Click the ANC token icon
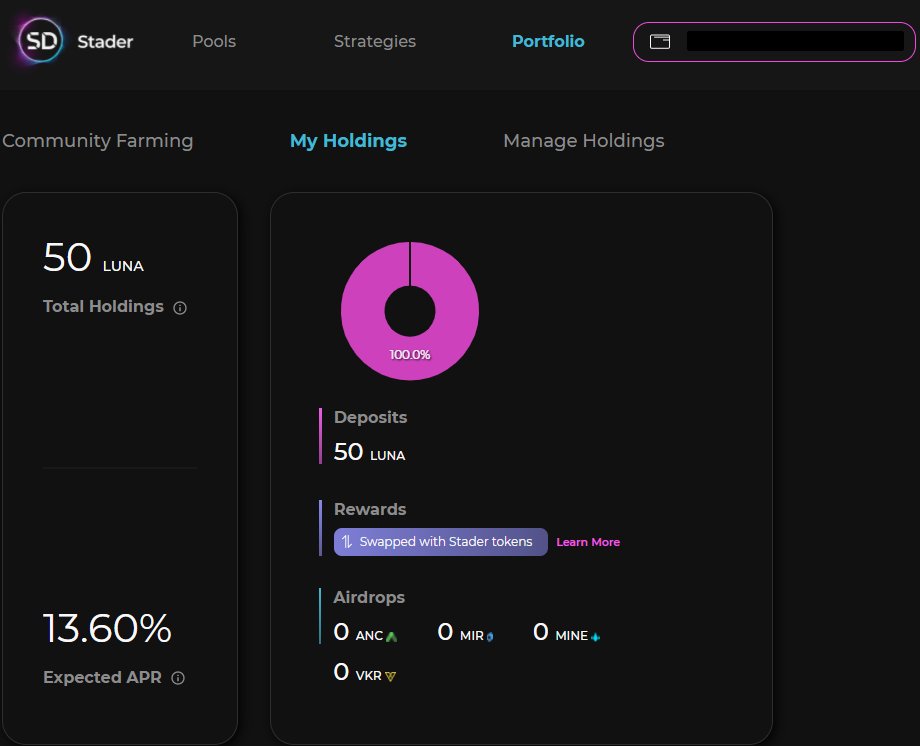 click(391, 636)
